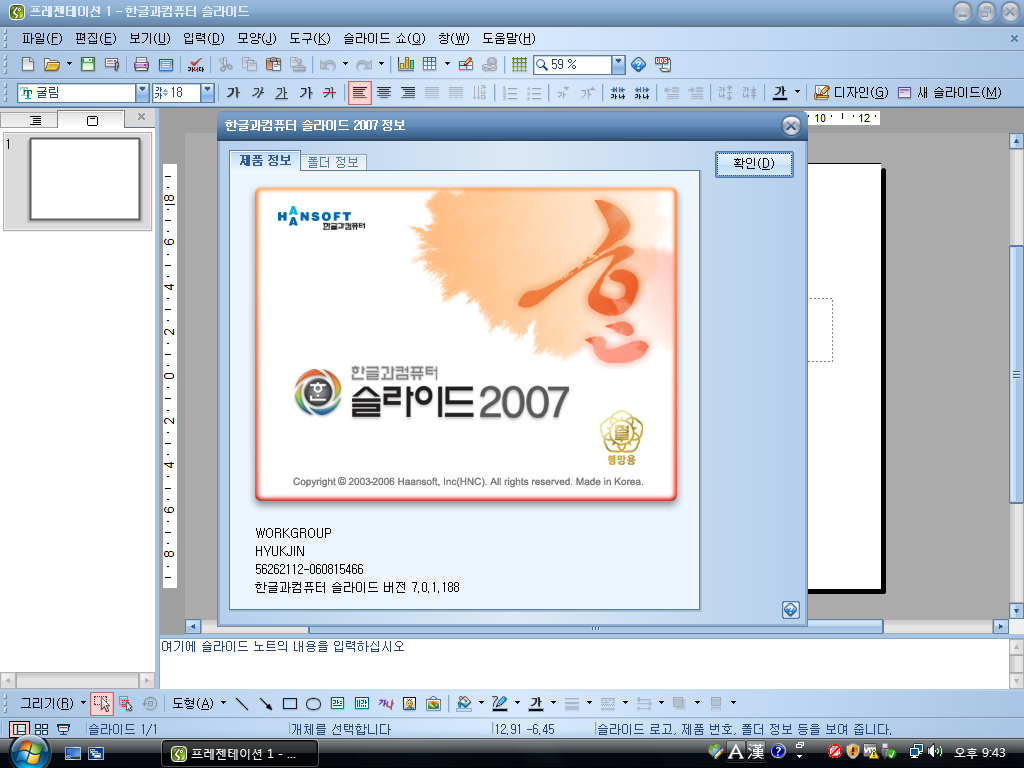The image size is (1024, 768).
Task: Click the 새 슬라이드(M) button
Action: coord(950,93)
